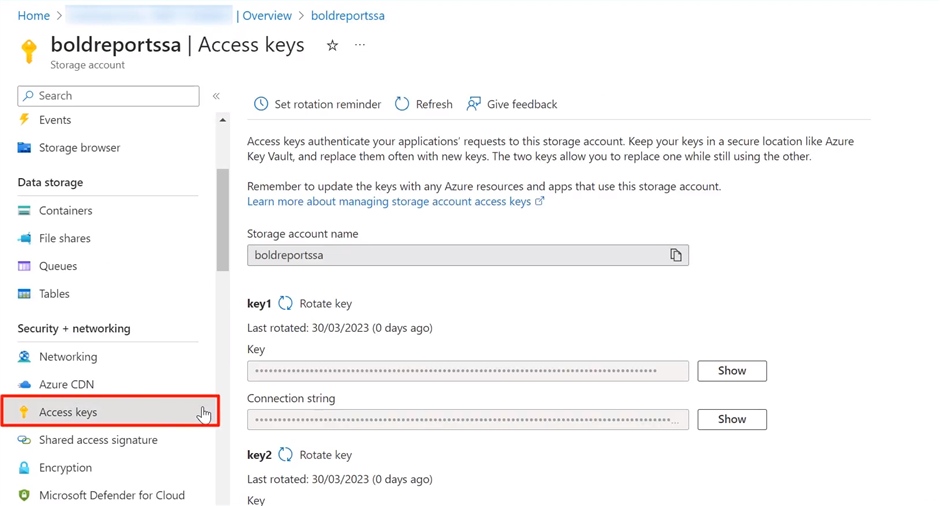Click the Refresh circular arrow icon
940x506 pixels.
point(402,104)
